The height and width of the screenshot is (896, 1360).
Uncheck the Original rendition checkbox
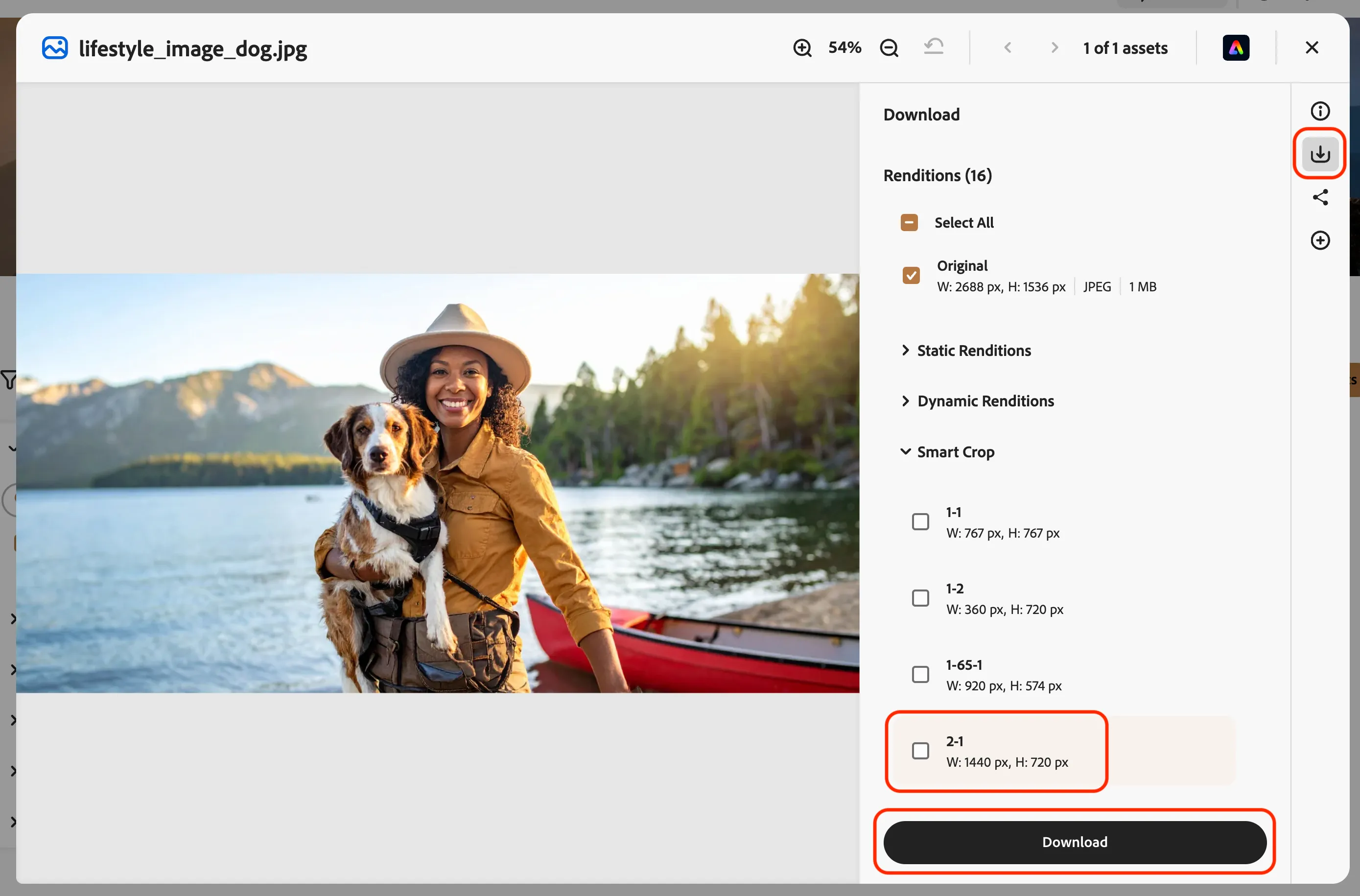click(x=911, y=276)
